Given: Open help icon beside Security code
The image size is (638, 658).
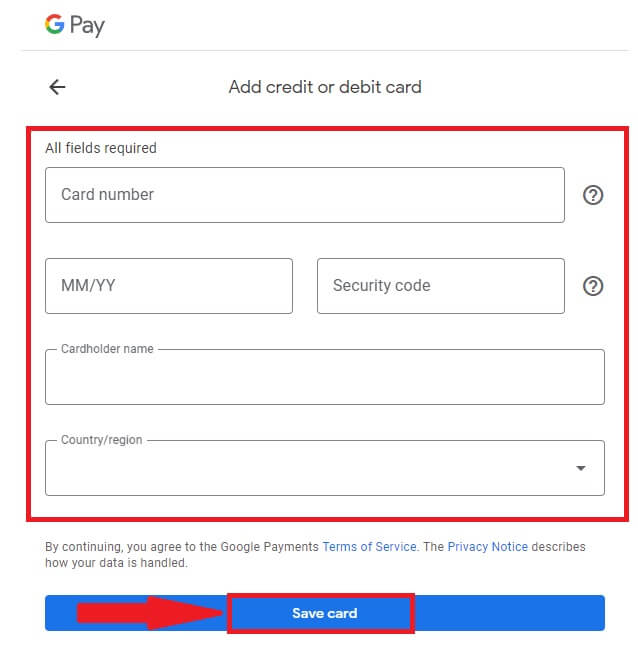Looking at the screenshot, I should (x=593, y=286).
